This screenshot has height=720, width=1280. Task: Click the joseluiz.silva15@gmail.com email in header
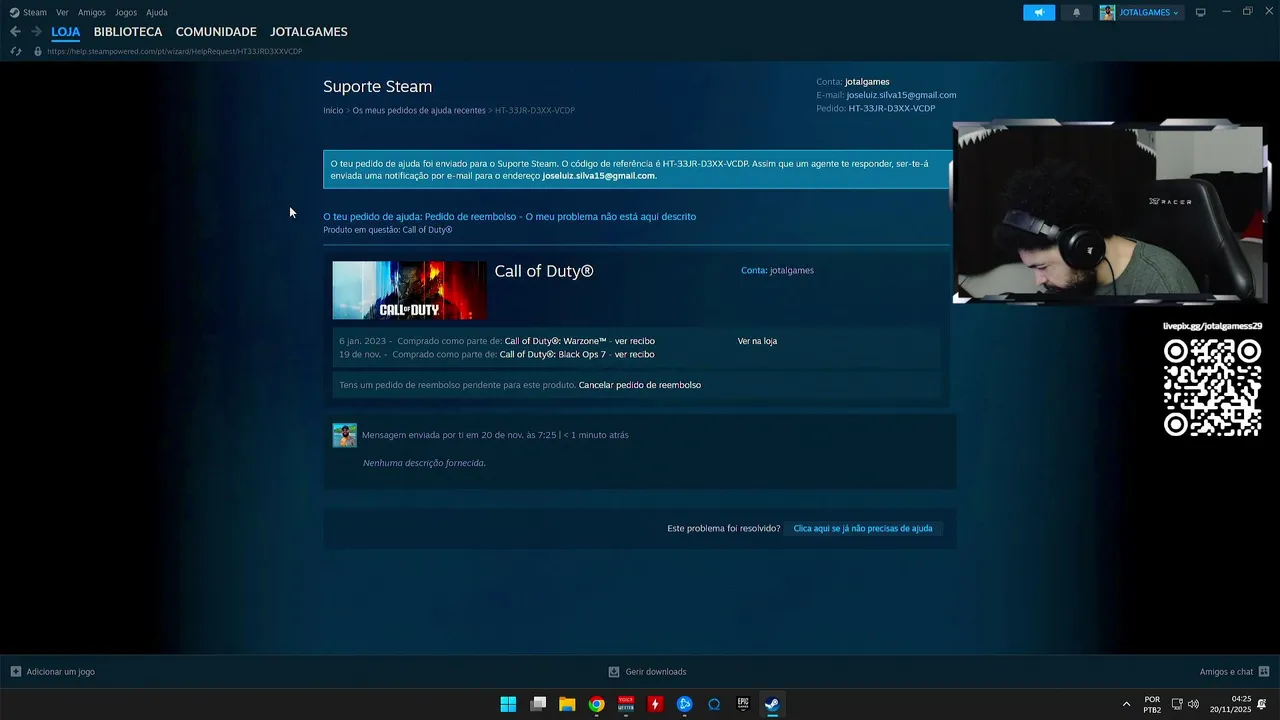(x=901, y=95)
